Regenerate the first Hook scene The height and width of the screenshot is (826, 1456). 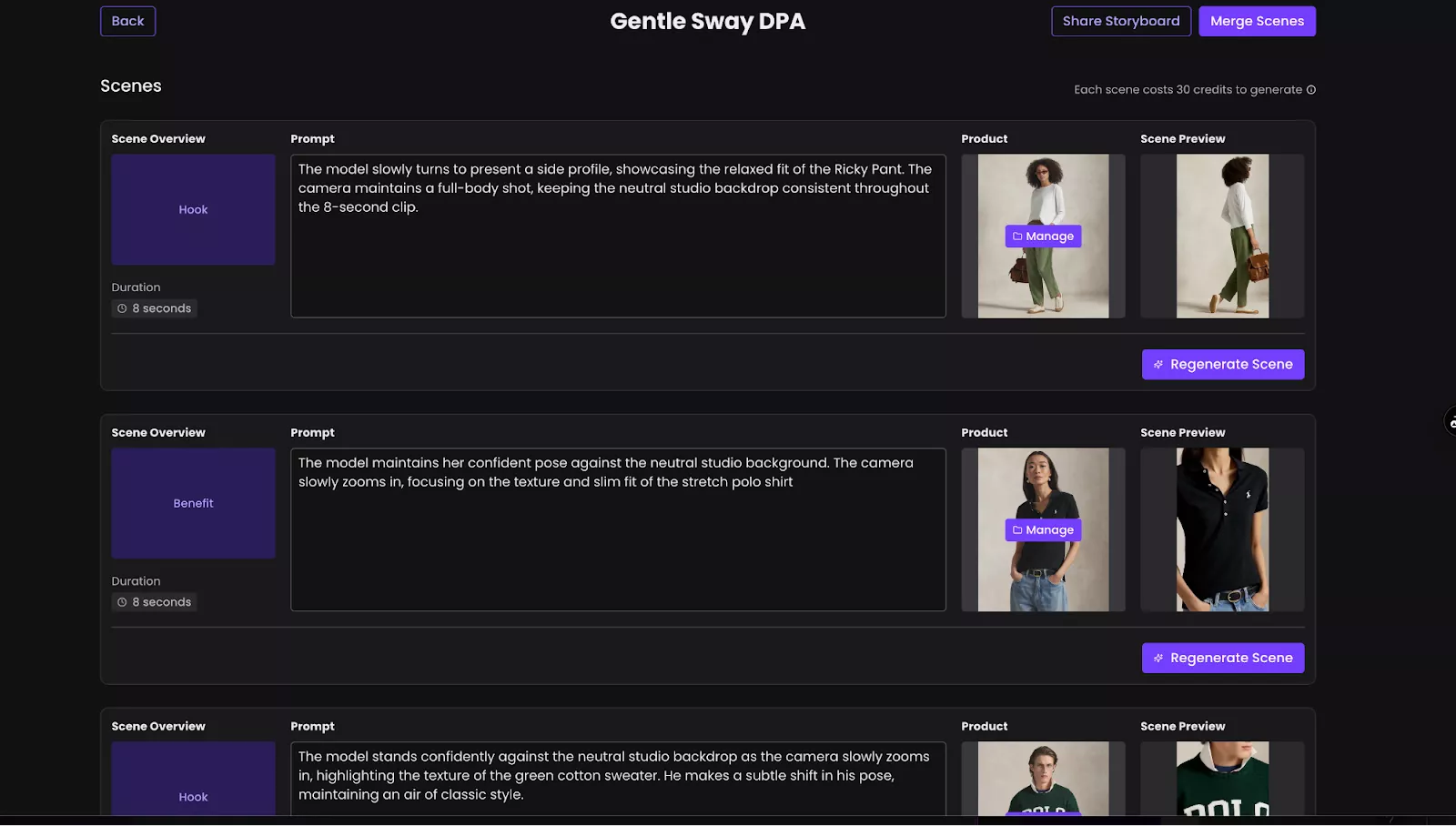coord(1222,365)
